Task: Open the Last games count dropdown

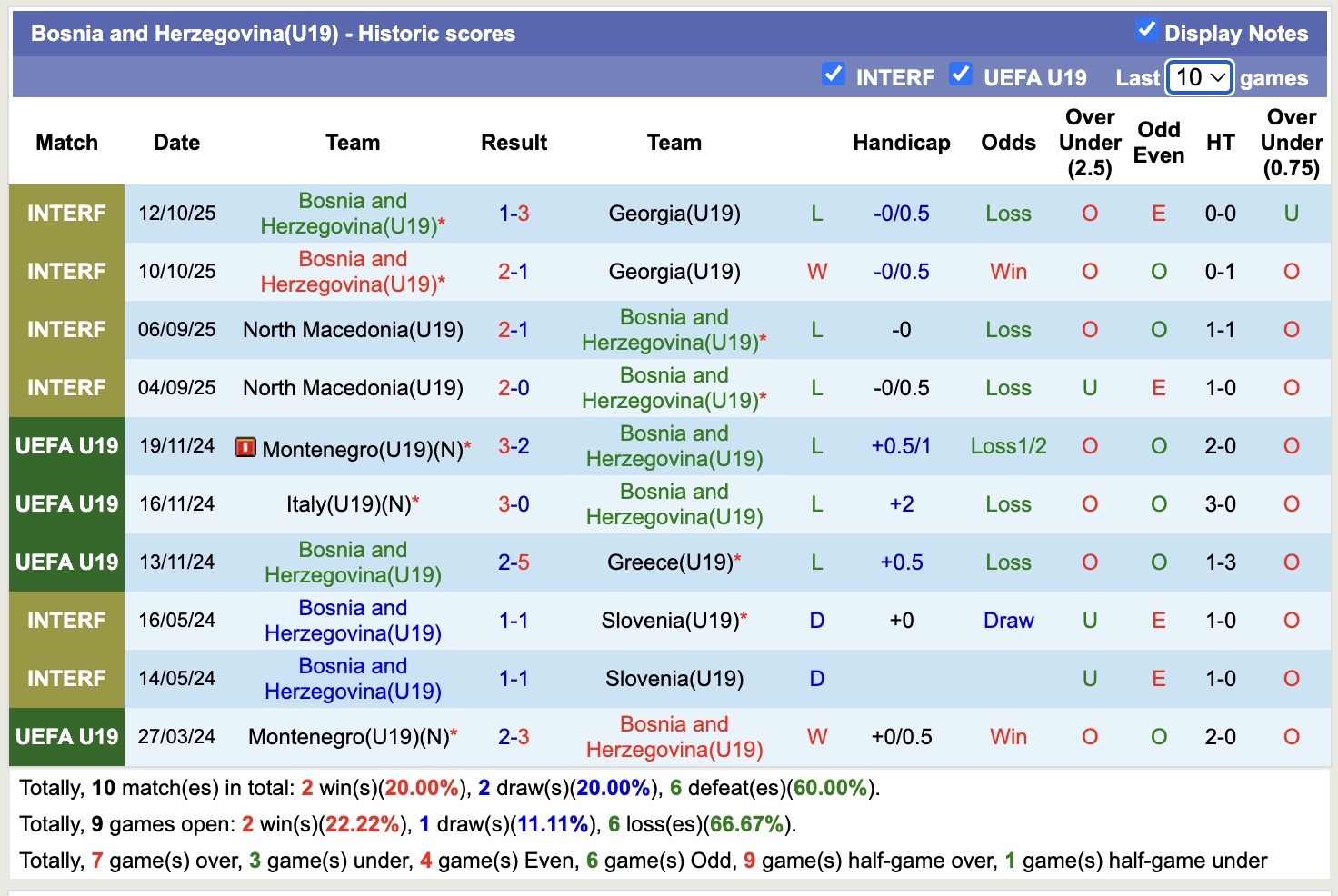Action: point(1199,77)
